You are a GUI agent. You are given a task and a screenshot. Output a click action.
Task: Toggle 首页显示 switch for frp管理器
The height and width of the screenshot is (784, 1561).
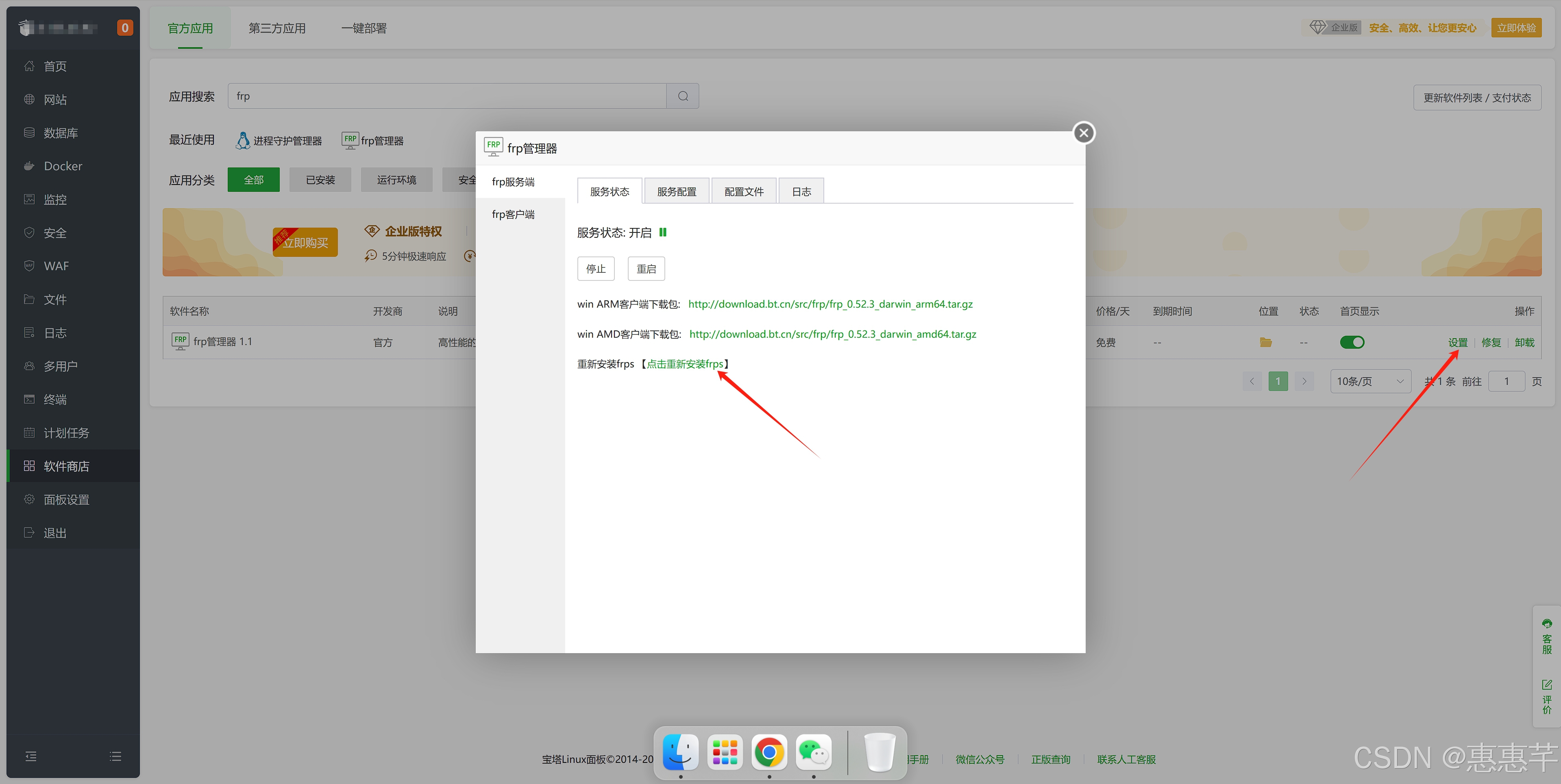(1352, 342)
